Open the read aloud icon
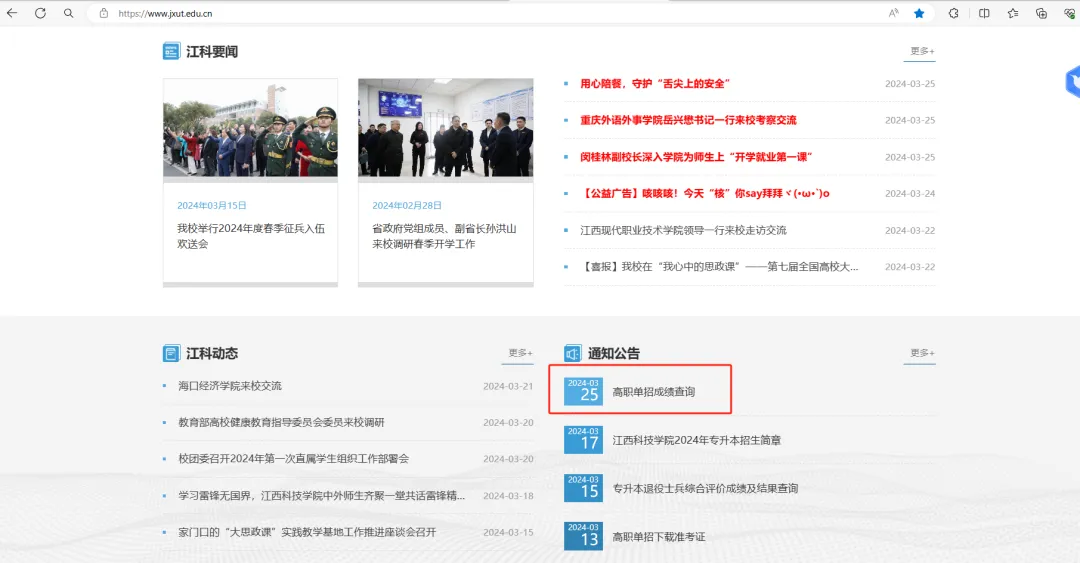 (893, 13)
